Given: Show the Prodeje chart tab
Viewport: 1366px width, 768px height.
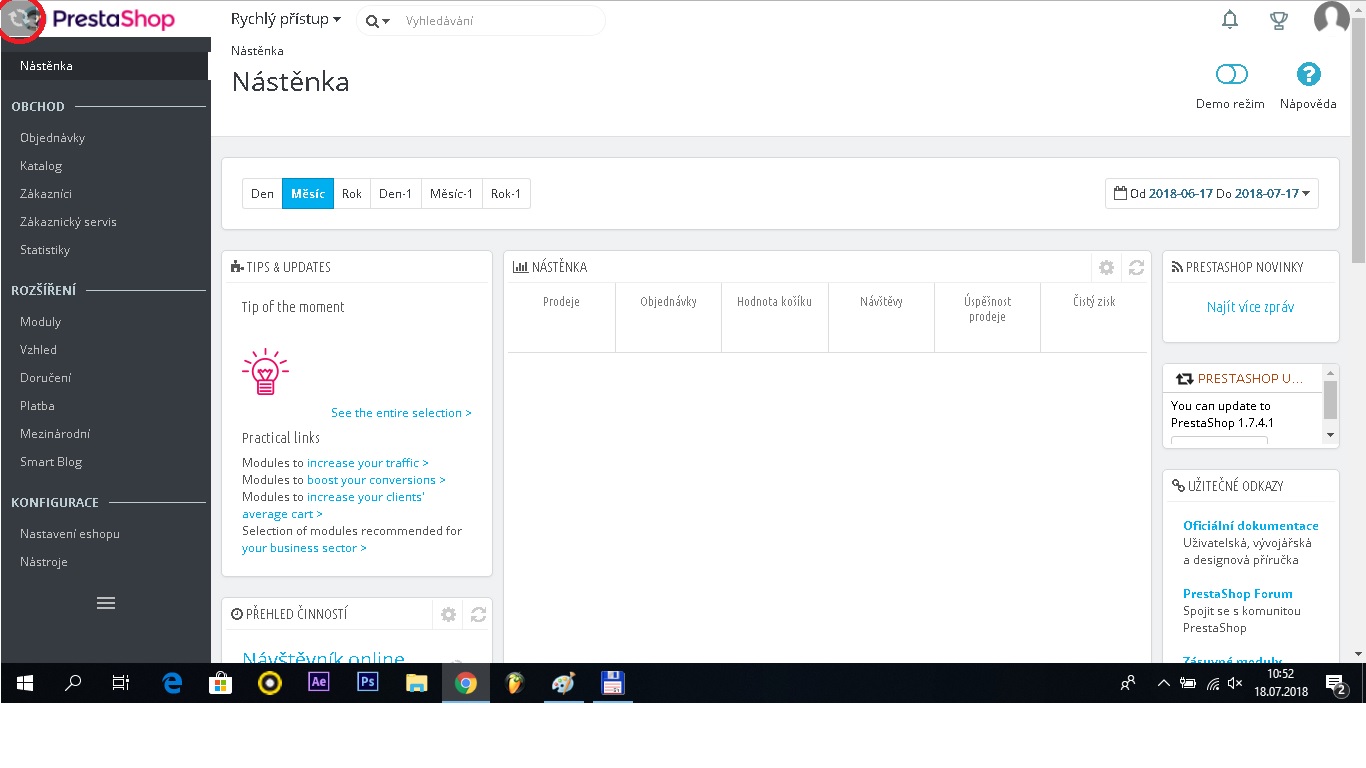Looking at the screenshot, I should point(561,317).
